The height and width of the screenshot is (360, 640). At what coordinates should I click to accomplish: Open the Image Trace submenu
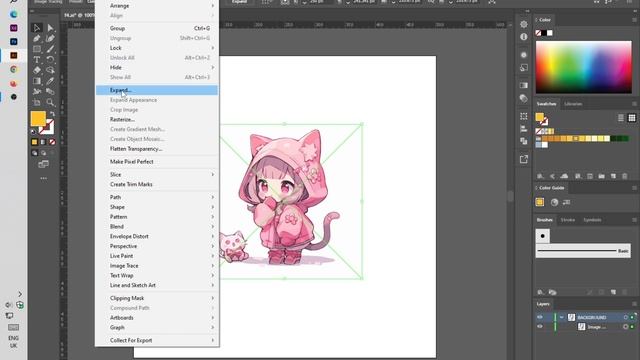click(x=157, y=266)
